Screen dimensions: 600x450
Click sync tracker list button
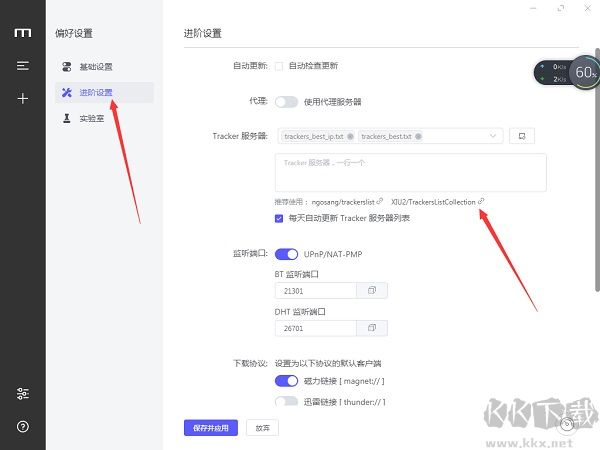click(522, 136)
